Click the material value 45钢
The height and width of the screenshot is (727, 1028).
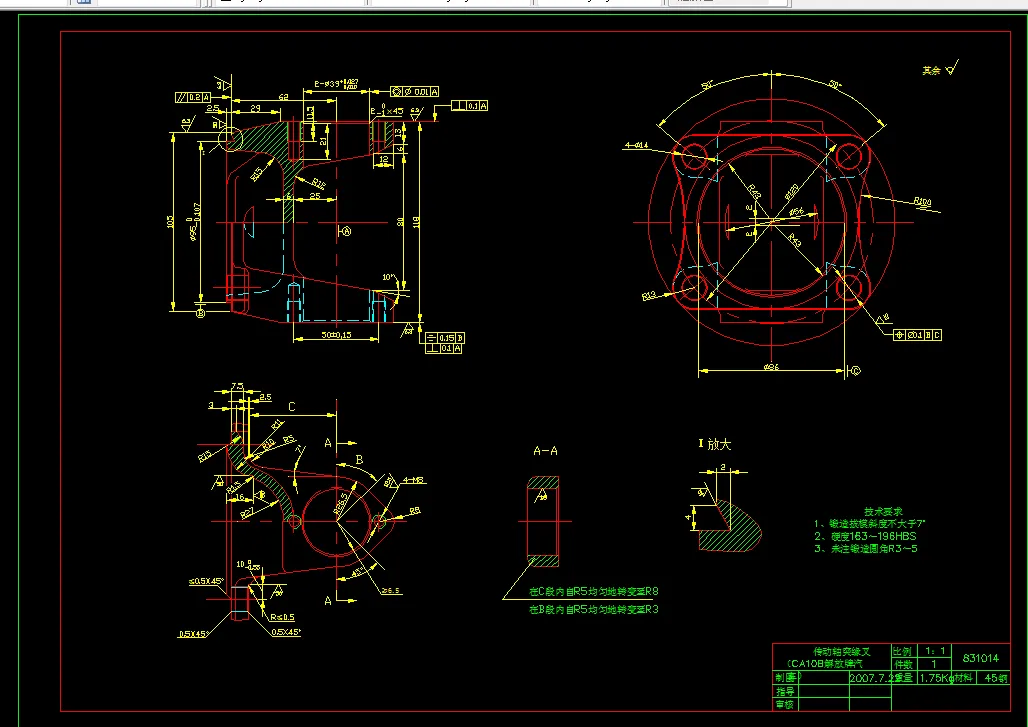[x=996, y=678]
